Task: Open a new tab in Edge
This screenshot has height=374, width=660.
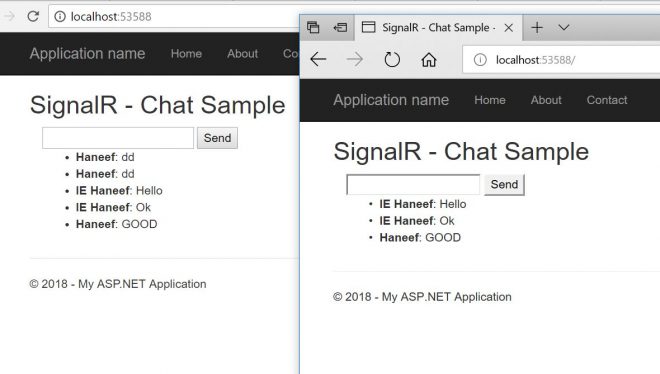Action: click(x=537, y=27)
